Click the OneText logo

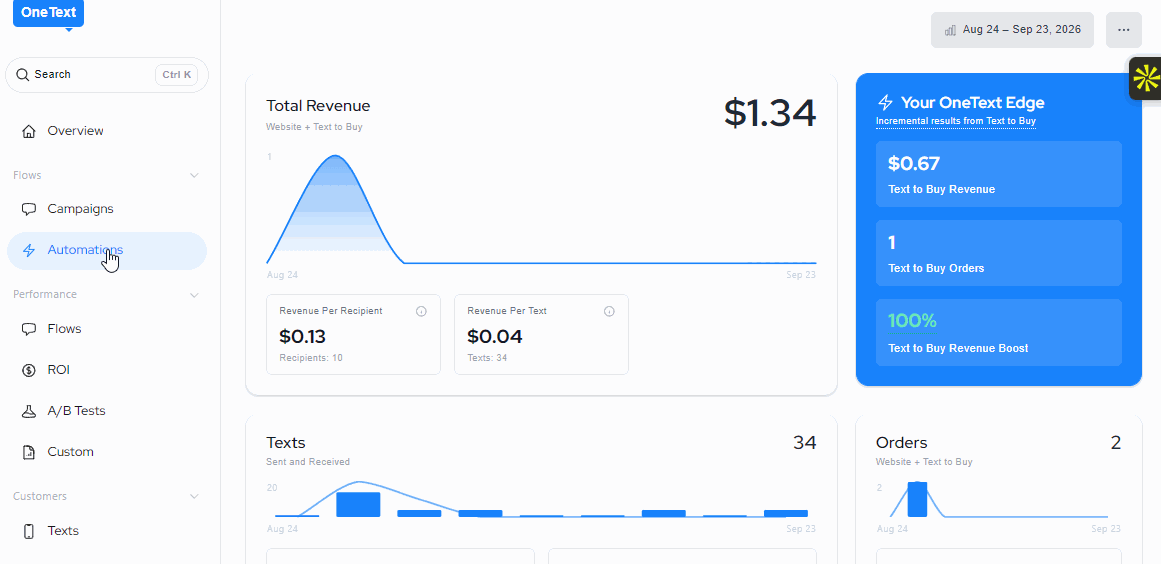(48, 13)
